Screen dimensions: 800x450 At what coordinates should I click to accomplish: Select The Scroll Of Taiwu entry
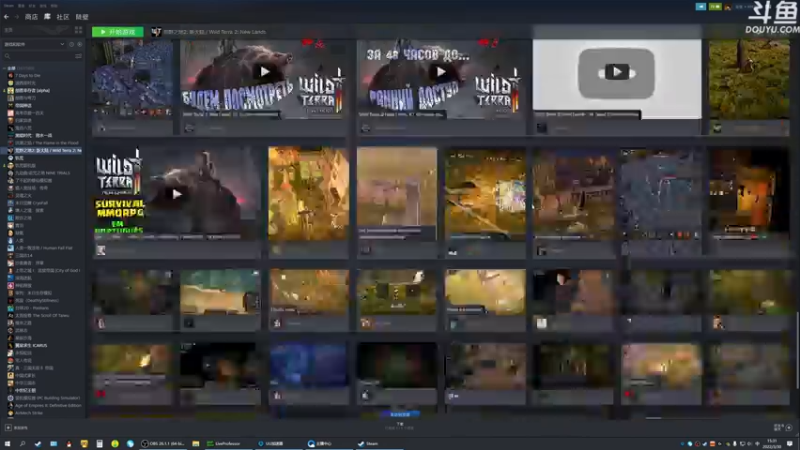tap(39, 315)
